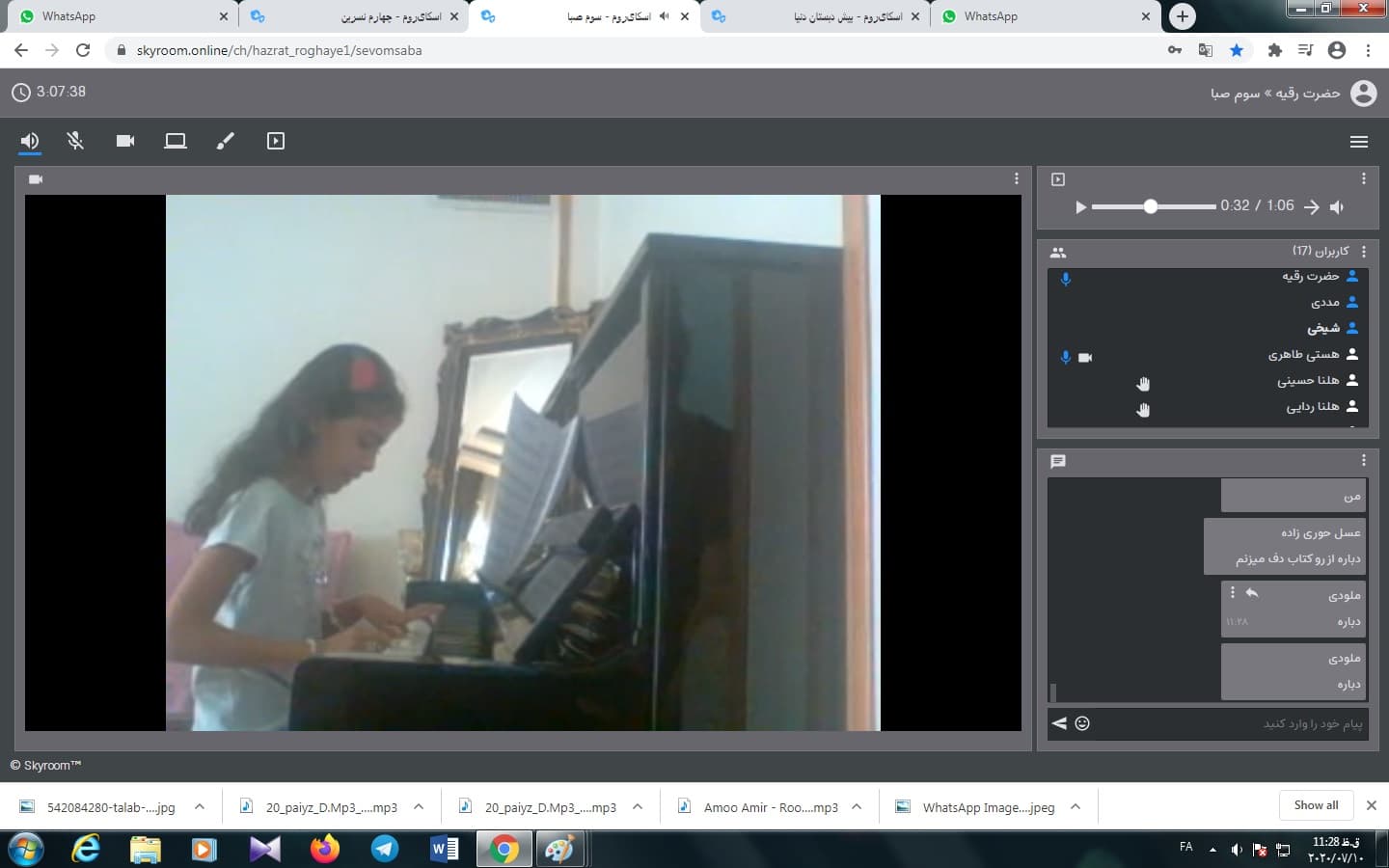The height and width of the screenshot is (868, 1389).
Task: Open users panel three-dot options menu
Action: click(x=1363, y=252)
